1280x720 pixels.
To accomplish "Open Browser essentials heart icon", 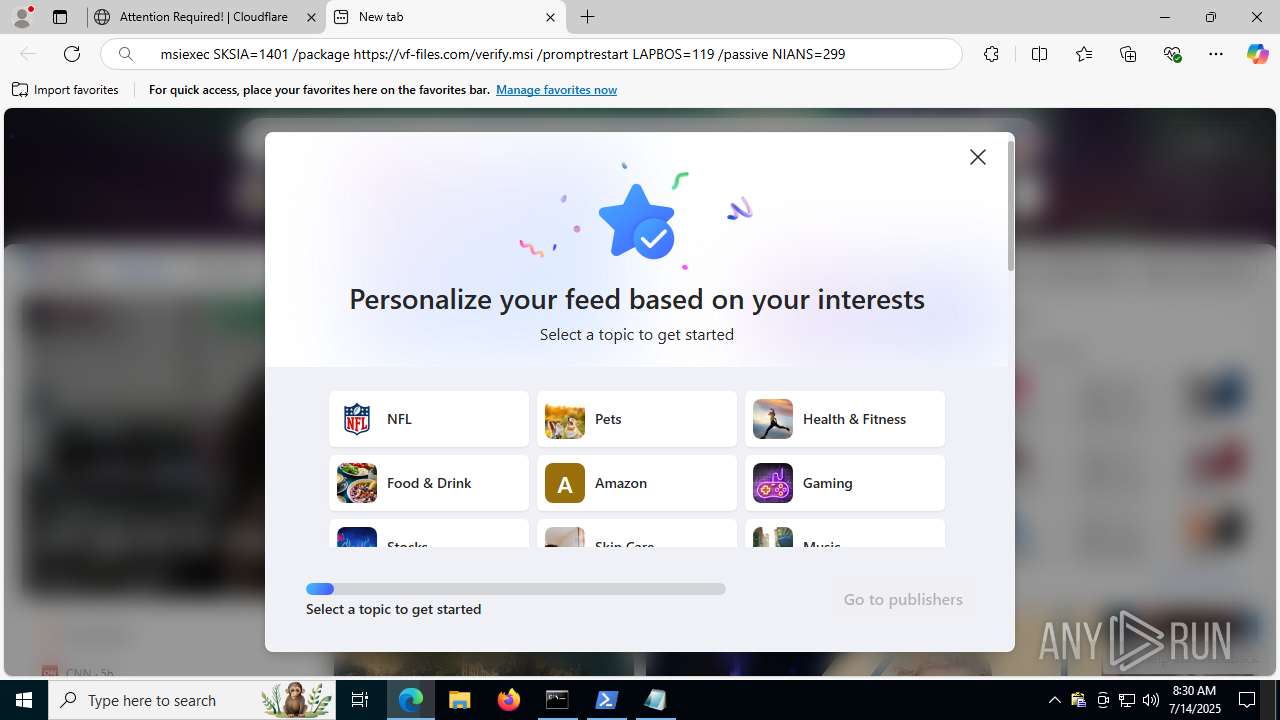I will click(1172, 54).
